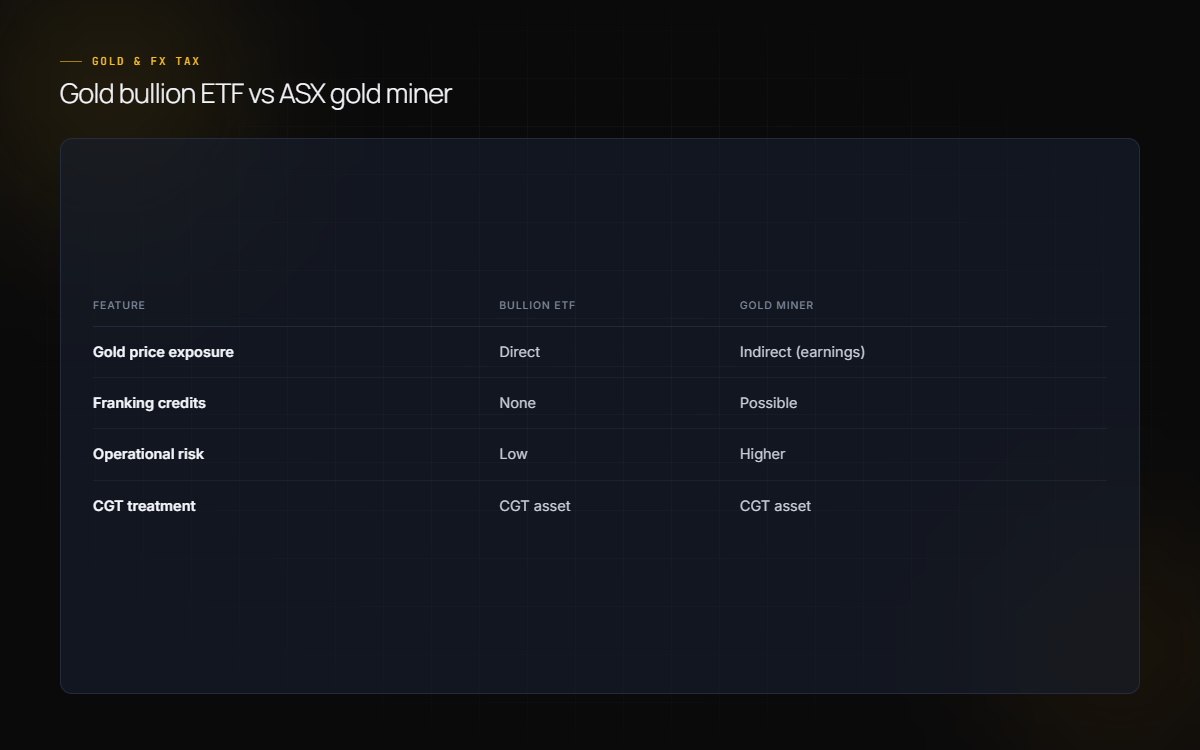The image size is (1200, 750).
Task: Select the 'Bullion ETF' column header
Action: (x=537, y=305)
